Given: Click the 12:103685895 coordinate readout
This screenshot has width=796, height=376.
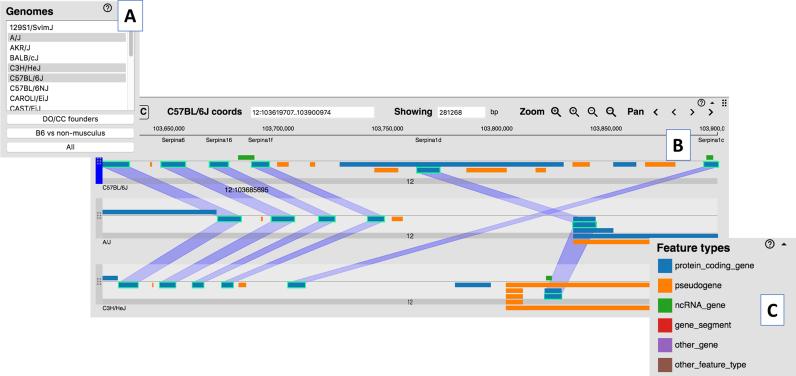Looking at the screenshot, I should [x=246, y=190].
